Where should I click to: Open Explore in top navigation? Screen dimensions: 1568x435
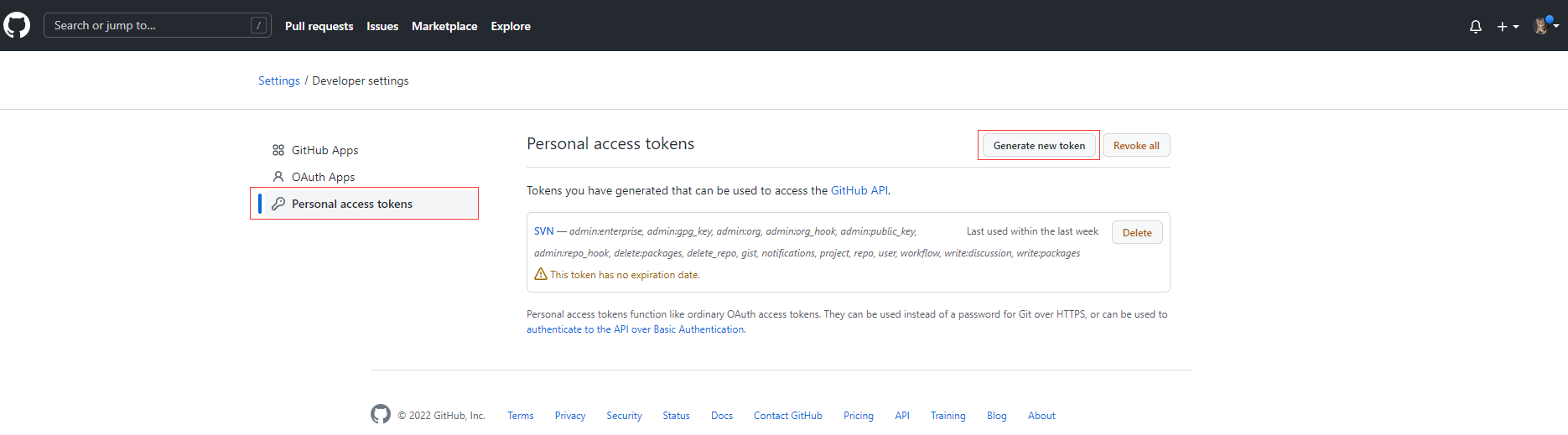tap(511, 26)
